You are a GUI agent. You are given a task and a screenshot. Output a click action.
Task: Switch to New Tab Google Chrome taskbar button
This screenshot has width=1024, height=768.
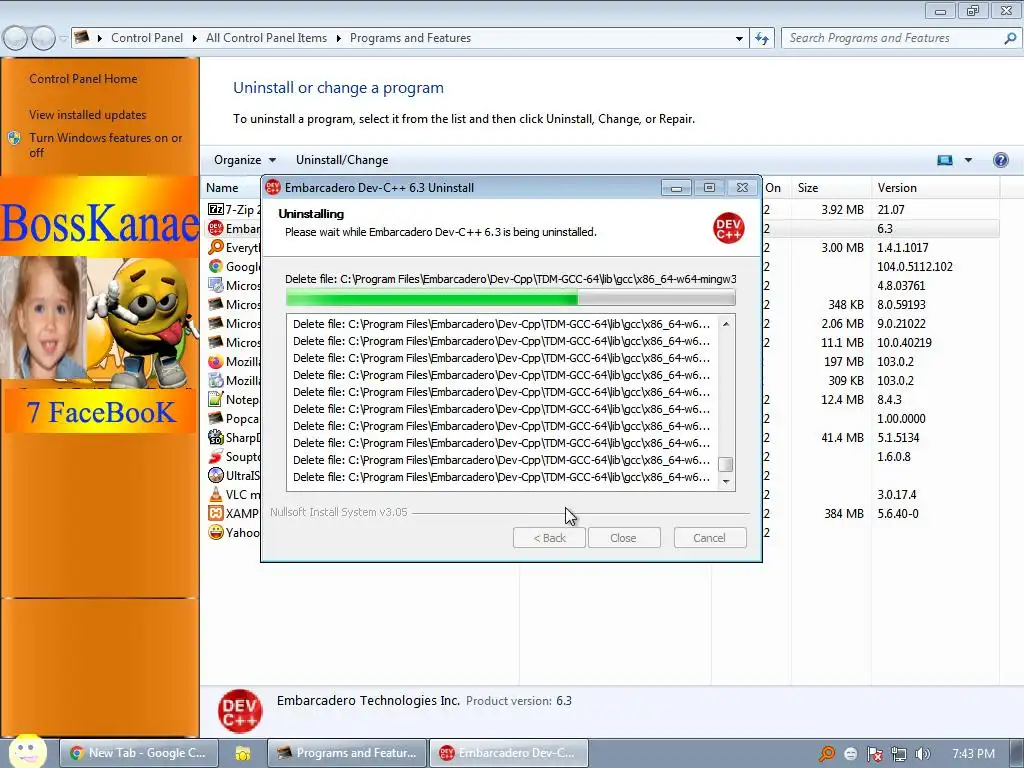tap(139, 753)
